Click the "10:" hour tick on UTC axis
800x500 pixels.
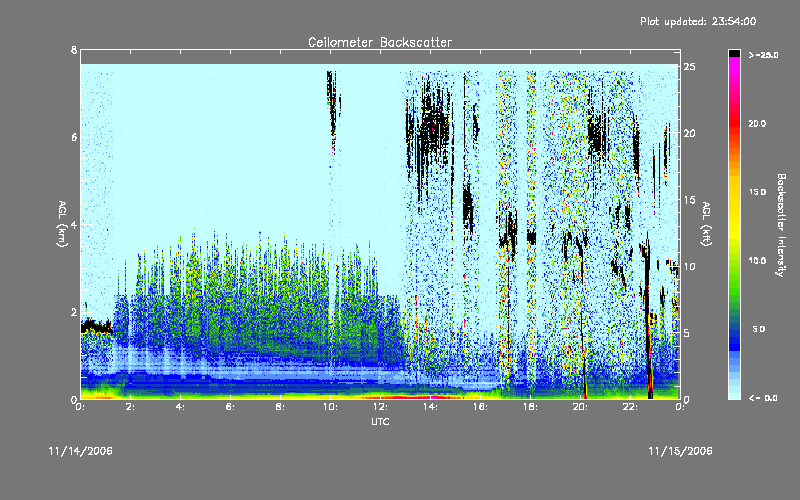pos(330,407)
